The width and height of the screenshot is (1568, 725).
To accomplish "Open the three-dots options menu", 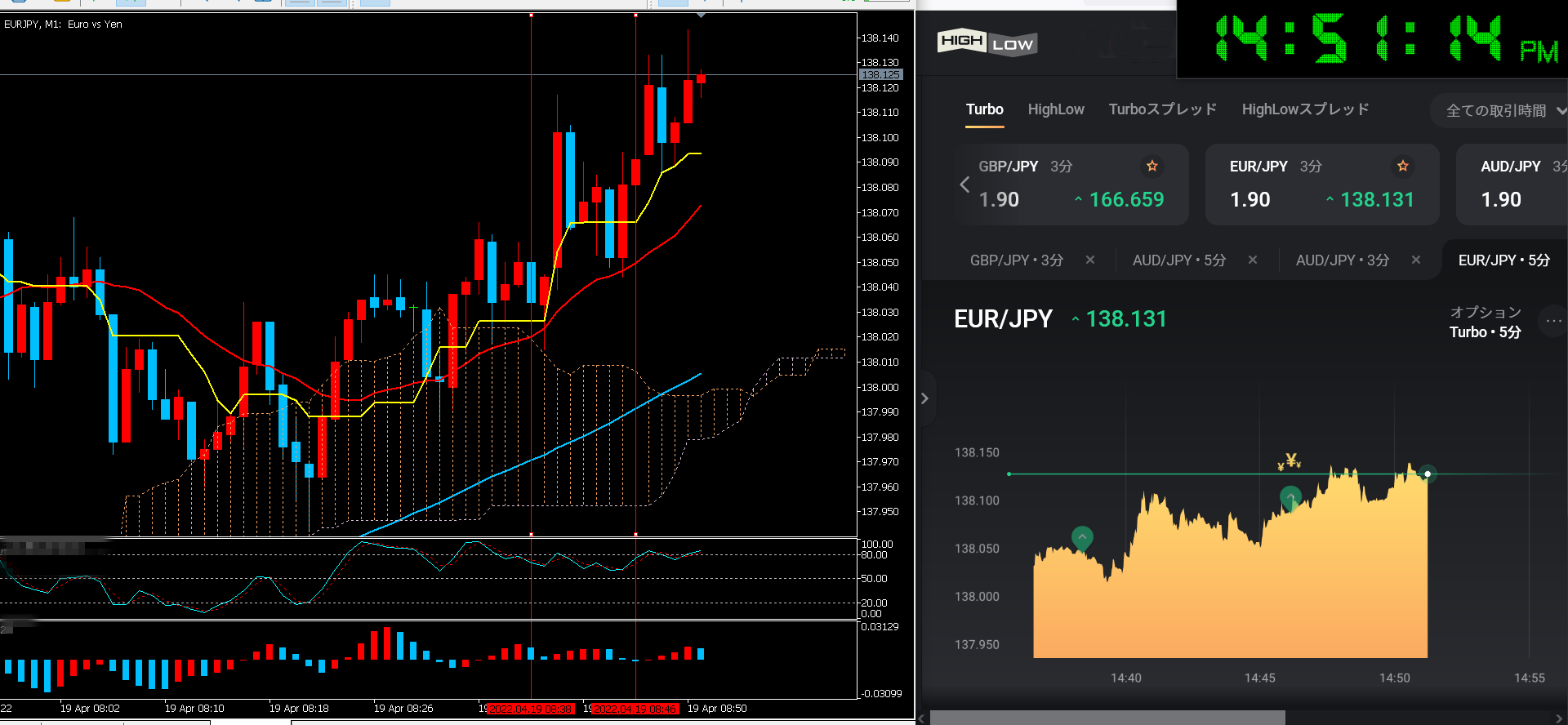I will 1552,321.
